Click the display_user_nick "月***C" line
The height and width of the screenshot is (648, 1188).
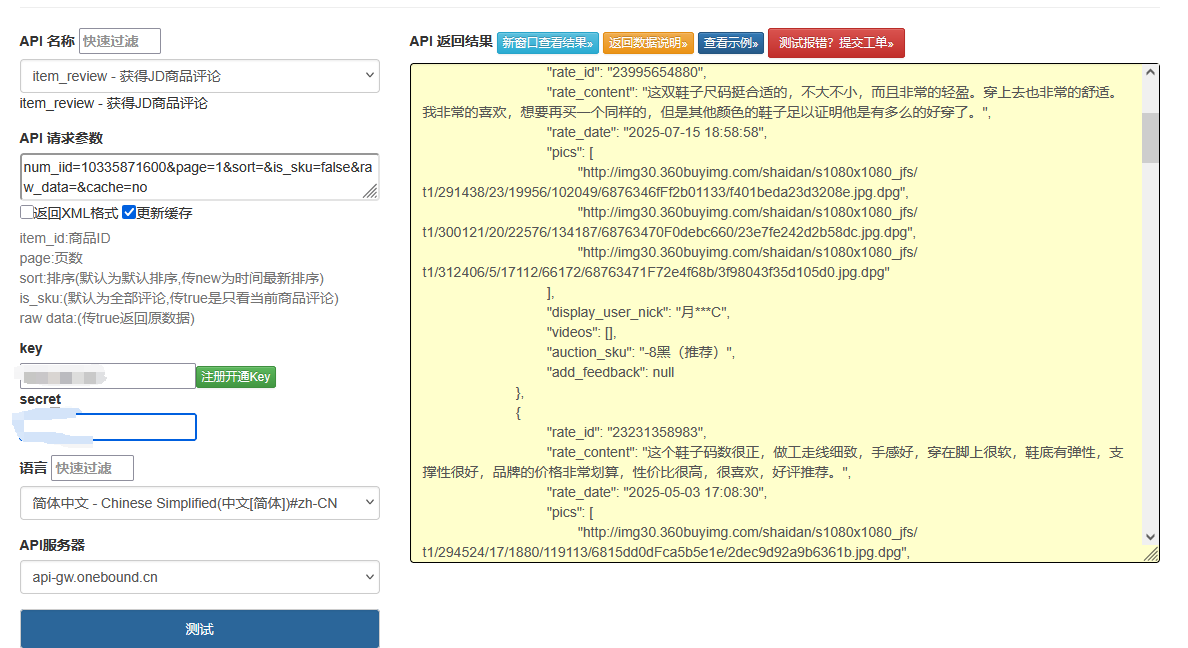point(638,312)
